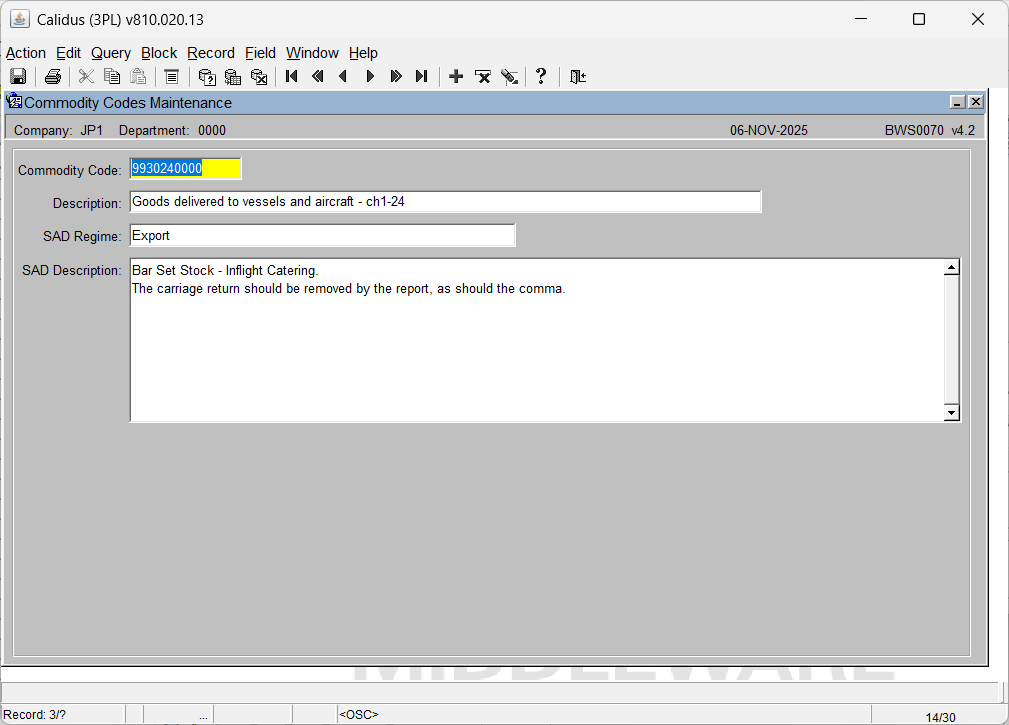1009x725 pixels.
Task: Select the SAD Regime field
Action: pyautogui.click(x=322, y=236)
